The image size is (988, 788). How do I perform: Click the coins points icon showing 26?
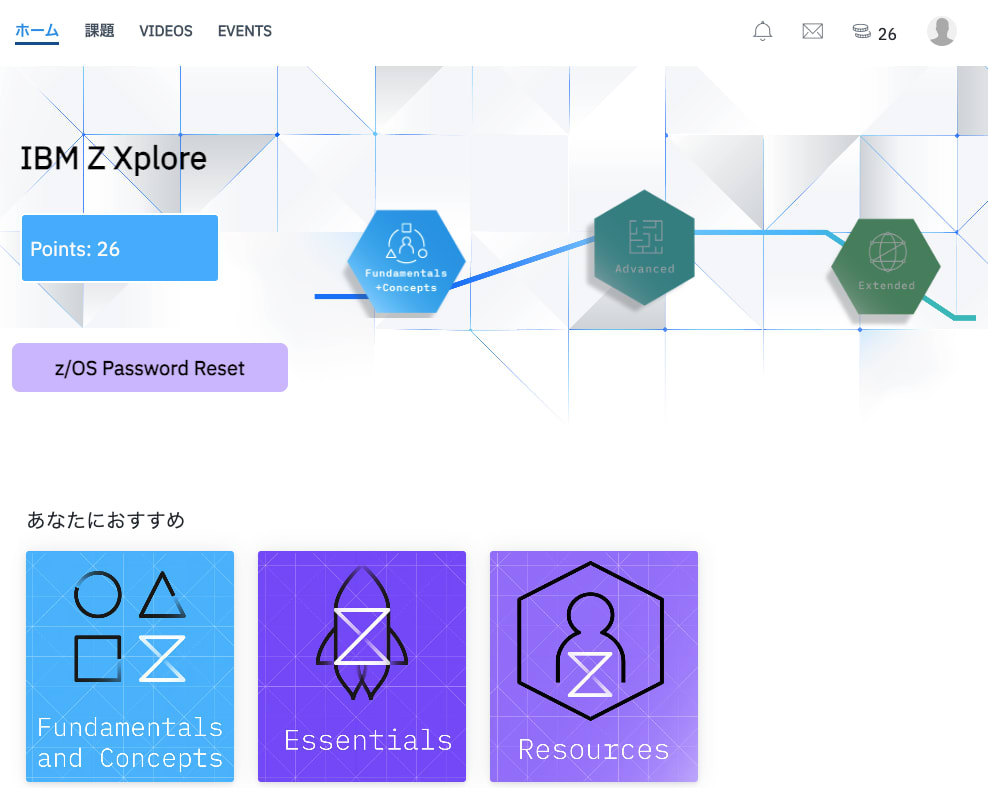click(862, 31)
